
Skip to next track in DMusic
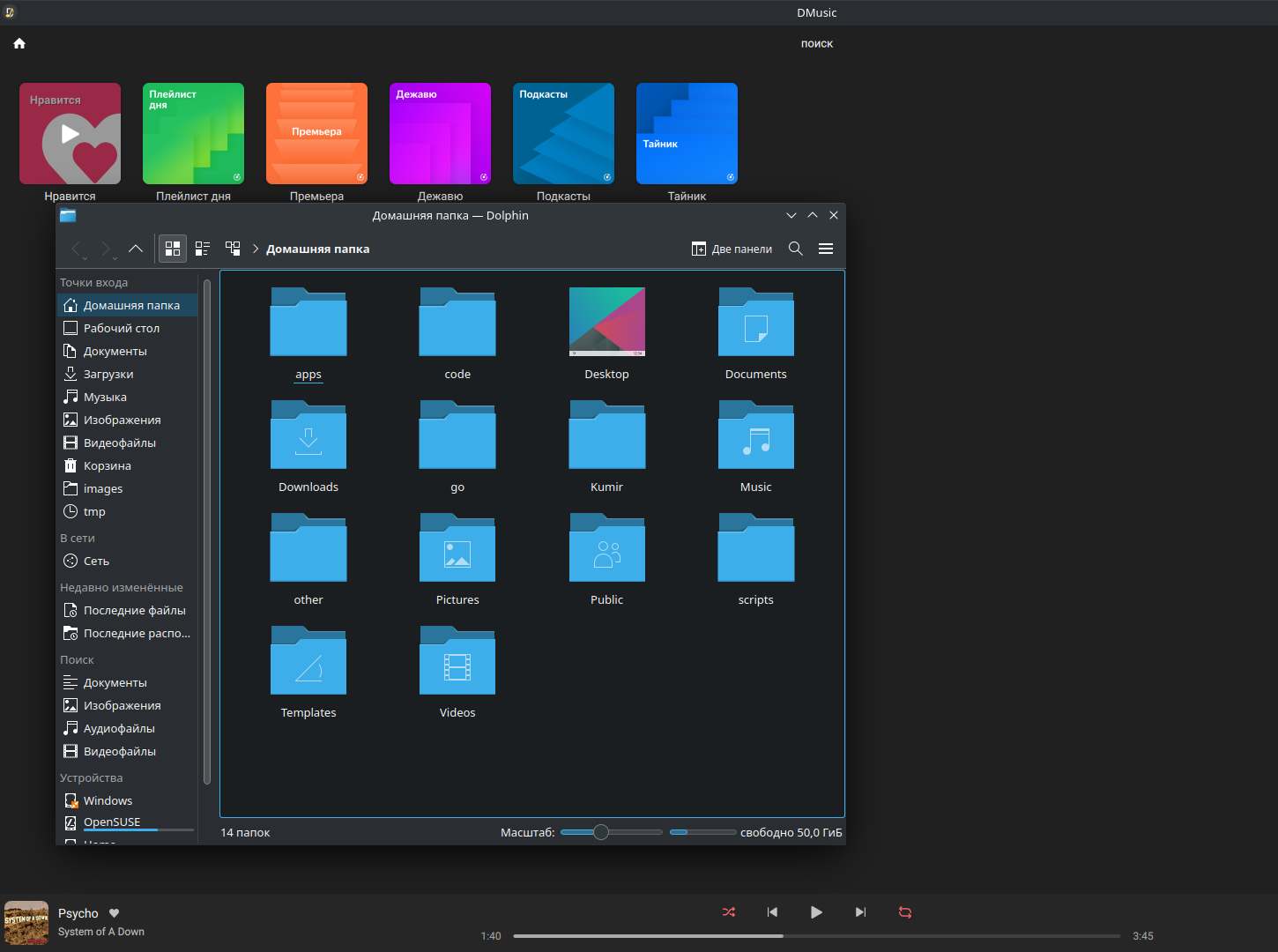click(x=861, y=912)
